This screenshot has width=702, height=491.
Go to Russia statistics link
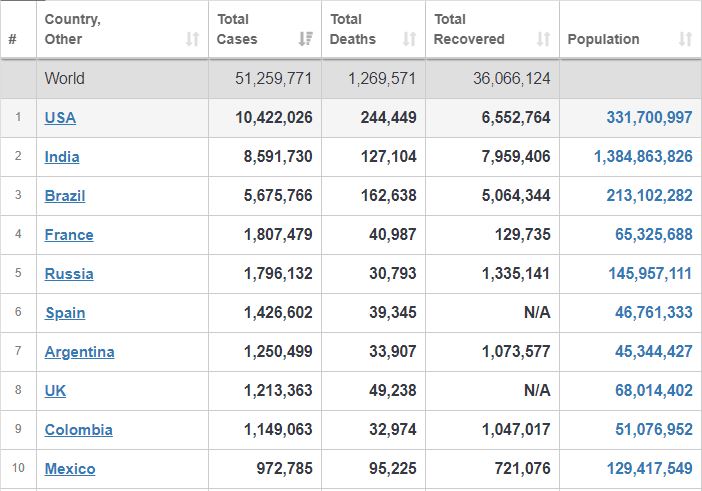tap(69, 273)
